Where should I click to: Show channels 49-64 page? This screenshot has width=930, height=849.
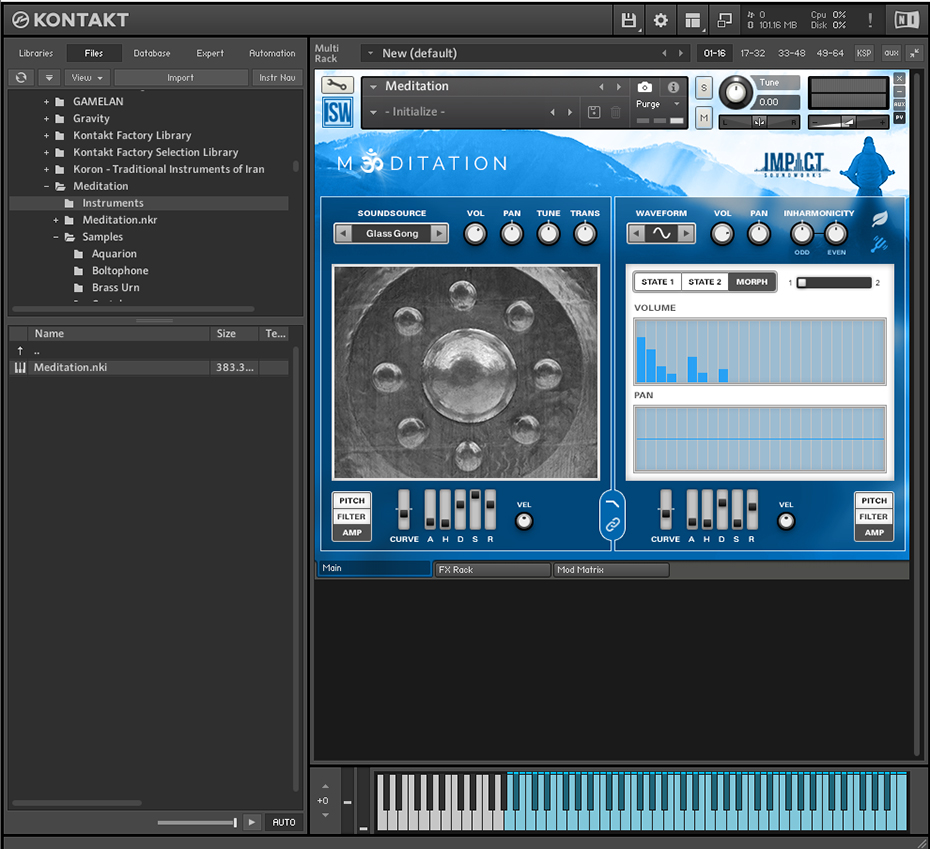click(x=830, y=53)
